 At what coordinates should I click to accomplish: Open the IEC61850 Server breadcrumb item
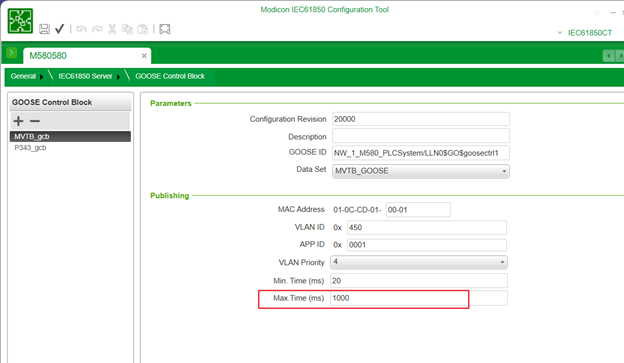85,76
